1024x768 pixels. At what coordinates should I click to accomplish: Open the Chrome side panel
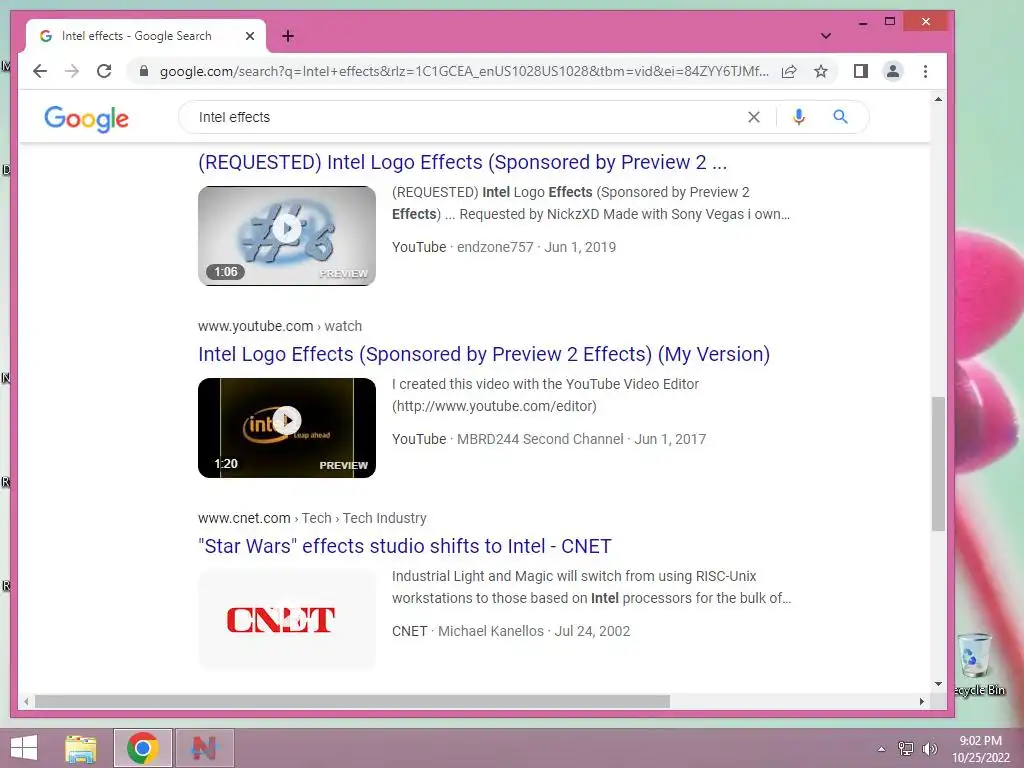pos(861,71)
